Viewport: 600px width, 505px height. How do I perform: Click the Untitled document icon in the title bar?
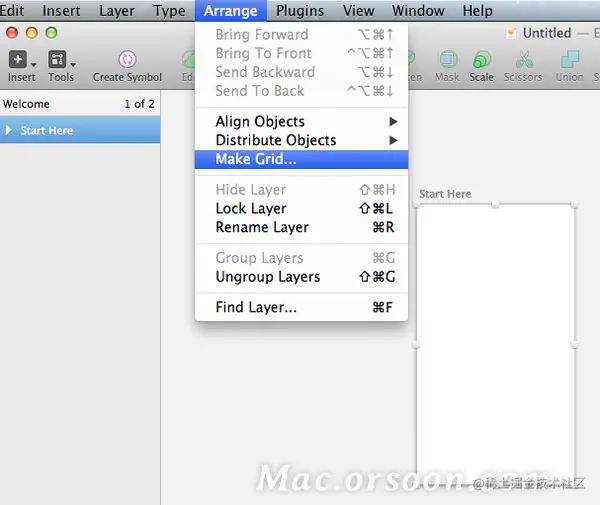(511, 33)
